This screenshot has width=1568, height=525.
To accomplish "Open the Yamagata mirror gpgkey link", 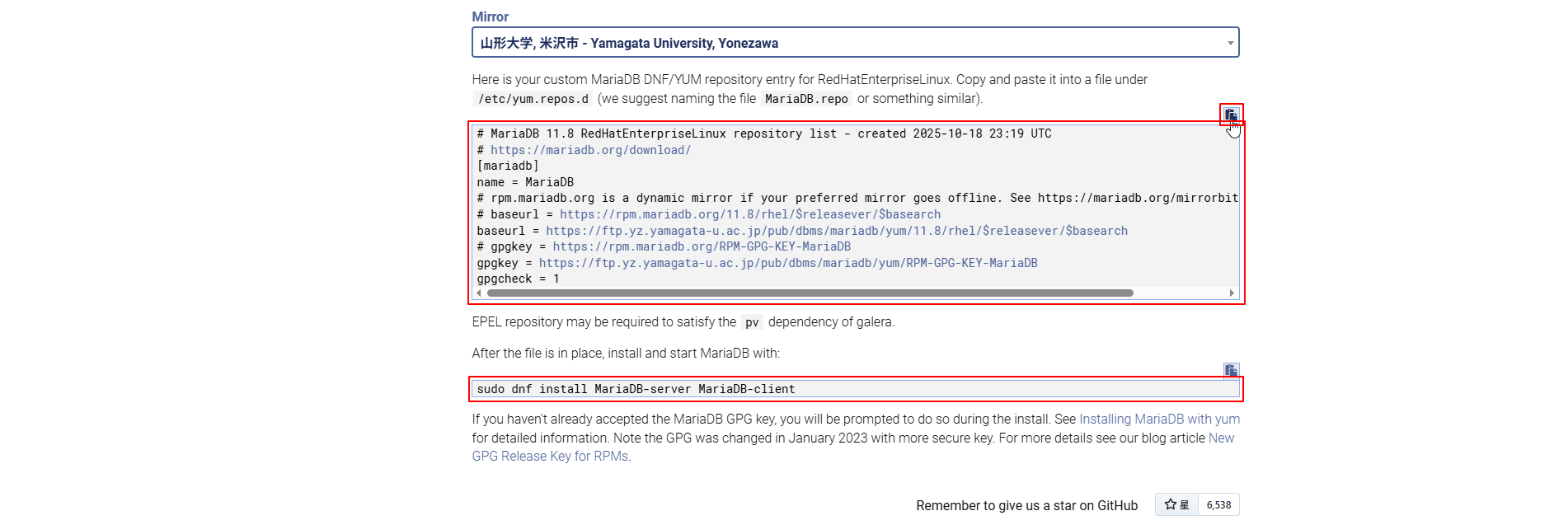I will tap(787, 263).
